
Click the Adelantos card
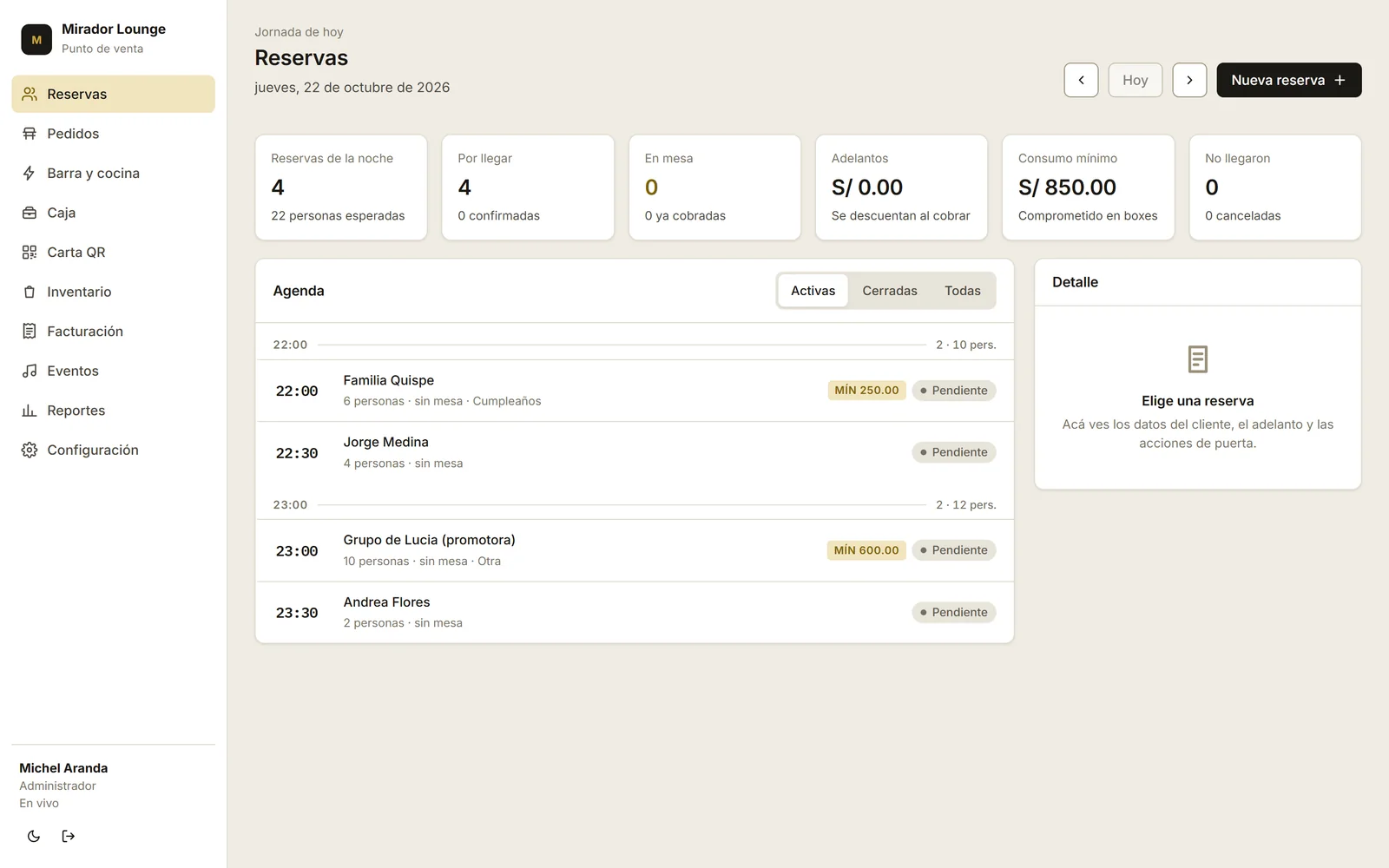[901, 187]
